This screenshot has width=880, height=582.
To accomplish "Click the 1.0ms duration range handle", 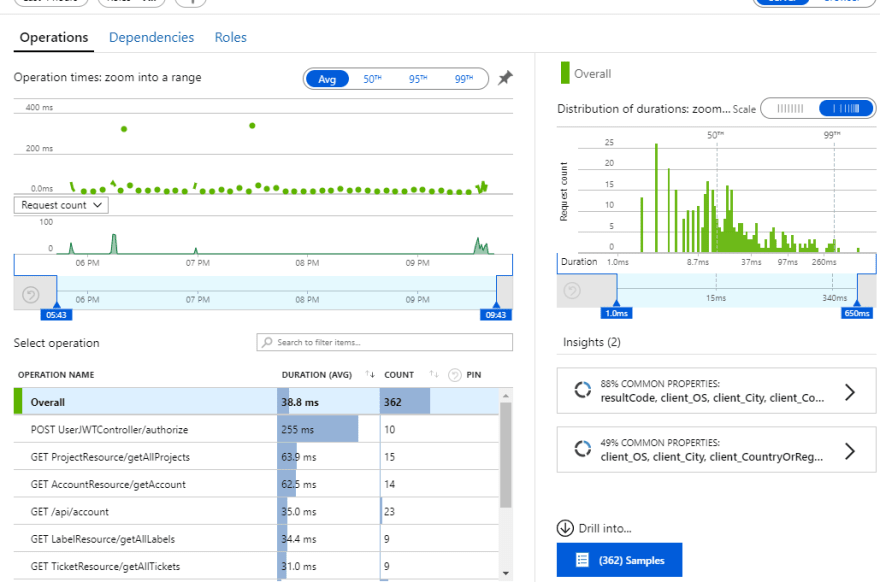I will pyautogui.click(x=616, y=313).
